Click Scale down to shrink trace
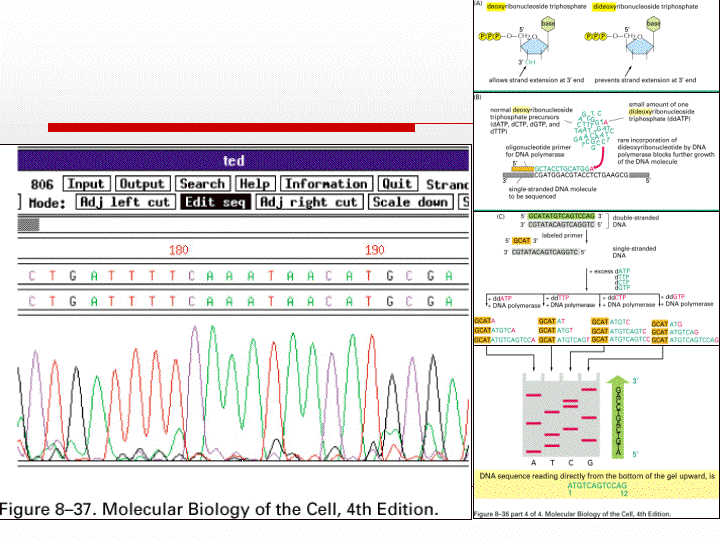 (x=408, y=202)
